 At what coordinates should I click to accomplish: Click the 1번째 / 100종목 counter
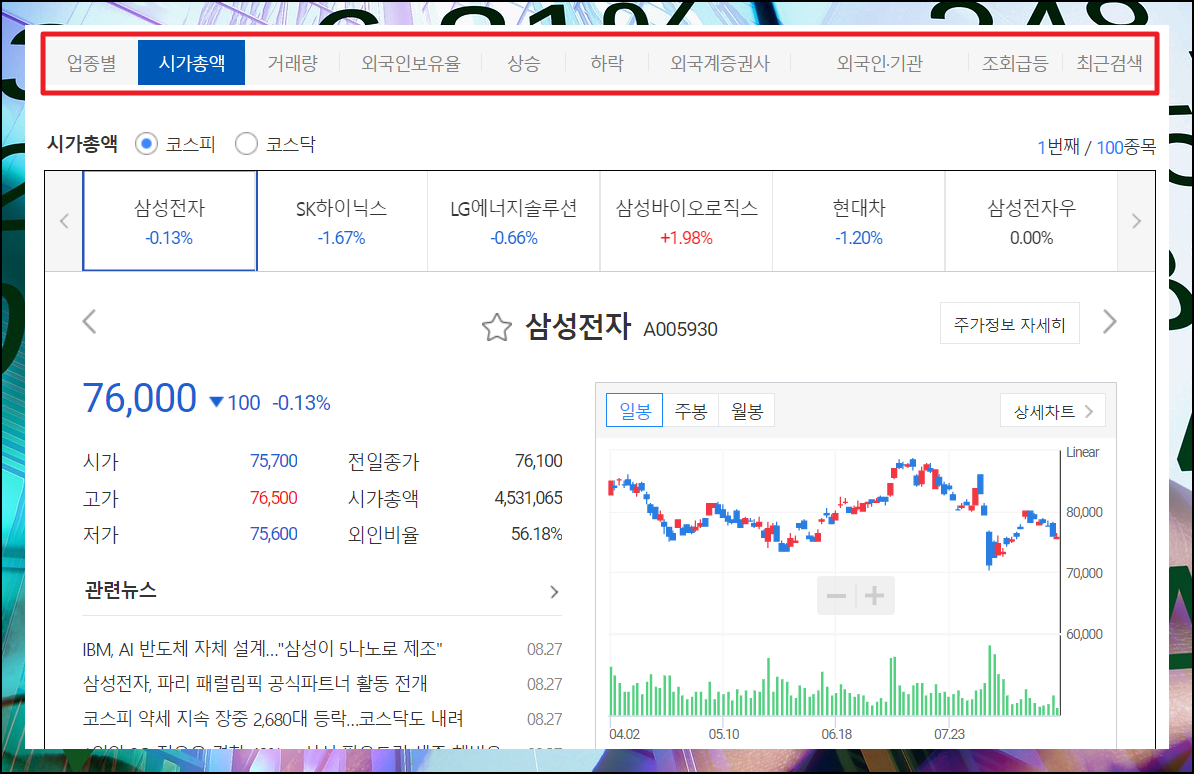click(1096, 146)
